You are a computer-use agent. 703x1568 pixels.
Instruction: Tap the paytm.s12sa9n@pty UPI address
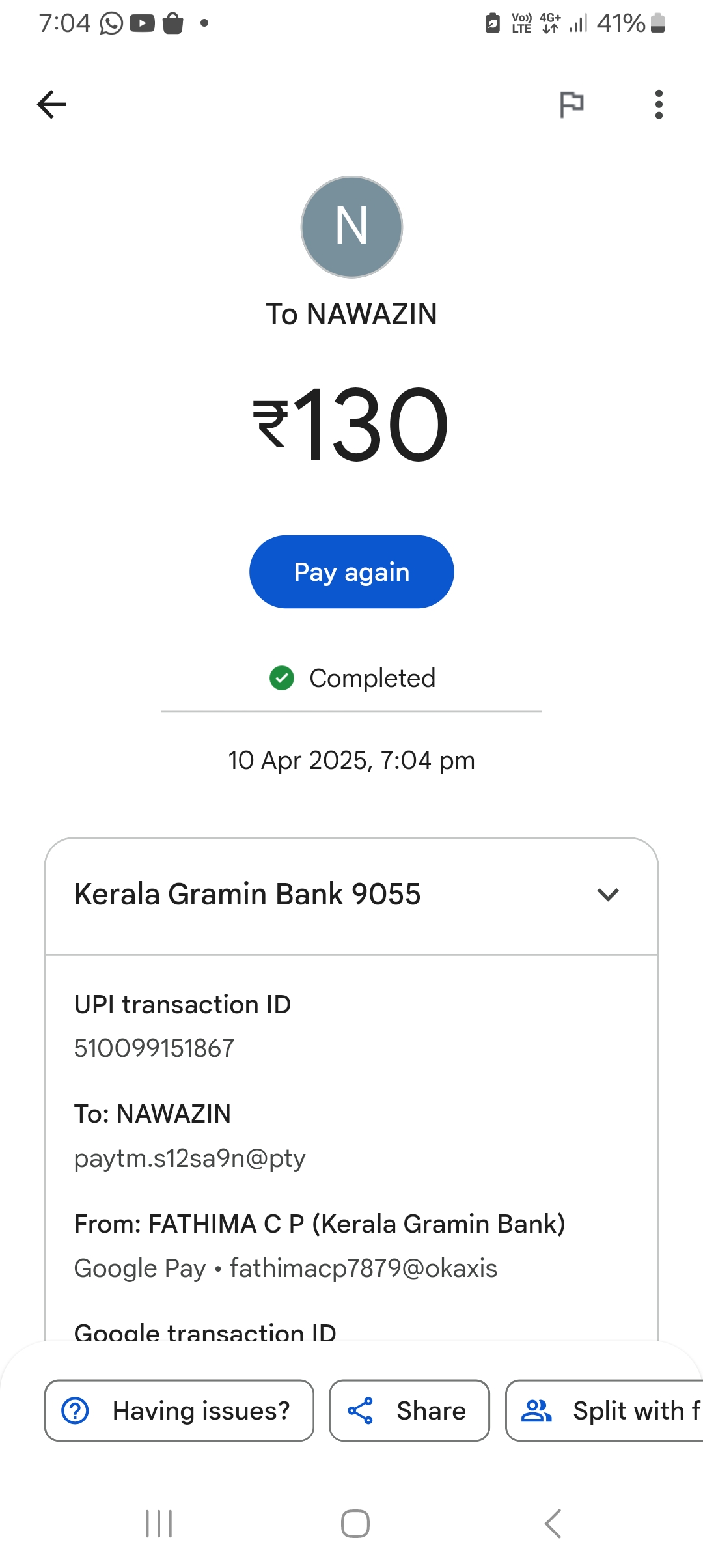point(189,1158)
